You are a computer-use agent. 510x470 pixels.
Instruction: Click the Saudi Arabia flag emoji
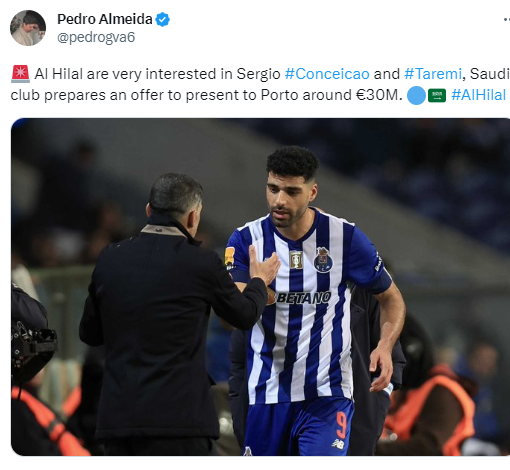coord(437,96)
